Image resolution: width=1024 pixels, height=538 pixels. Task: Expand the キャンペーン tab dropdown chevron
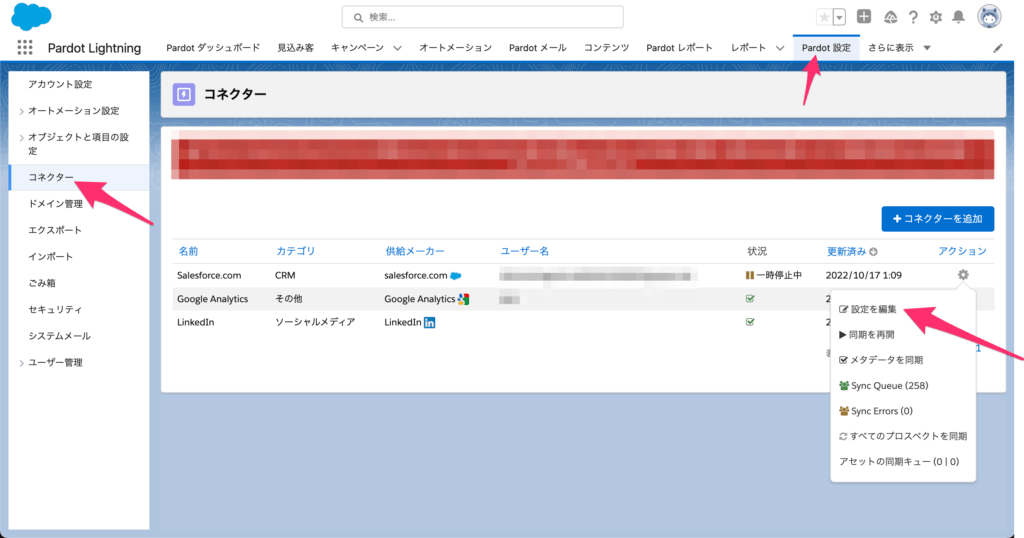pyautogui.click(x=397, y=48)
